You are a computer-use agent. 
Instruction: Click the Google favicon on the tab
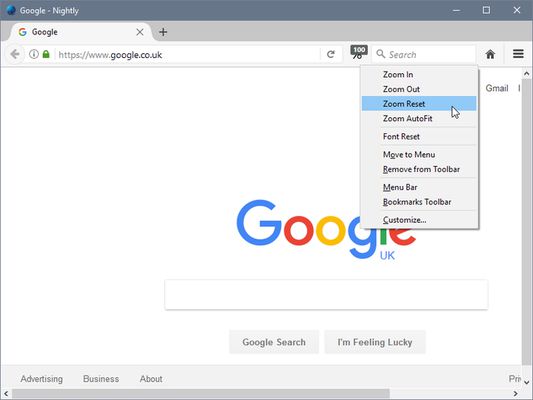23,32
